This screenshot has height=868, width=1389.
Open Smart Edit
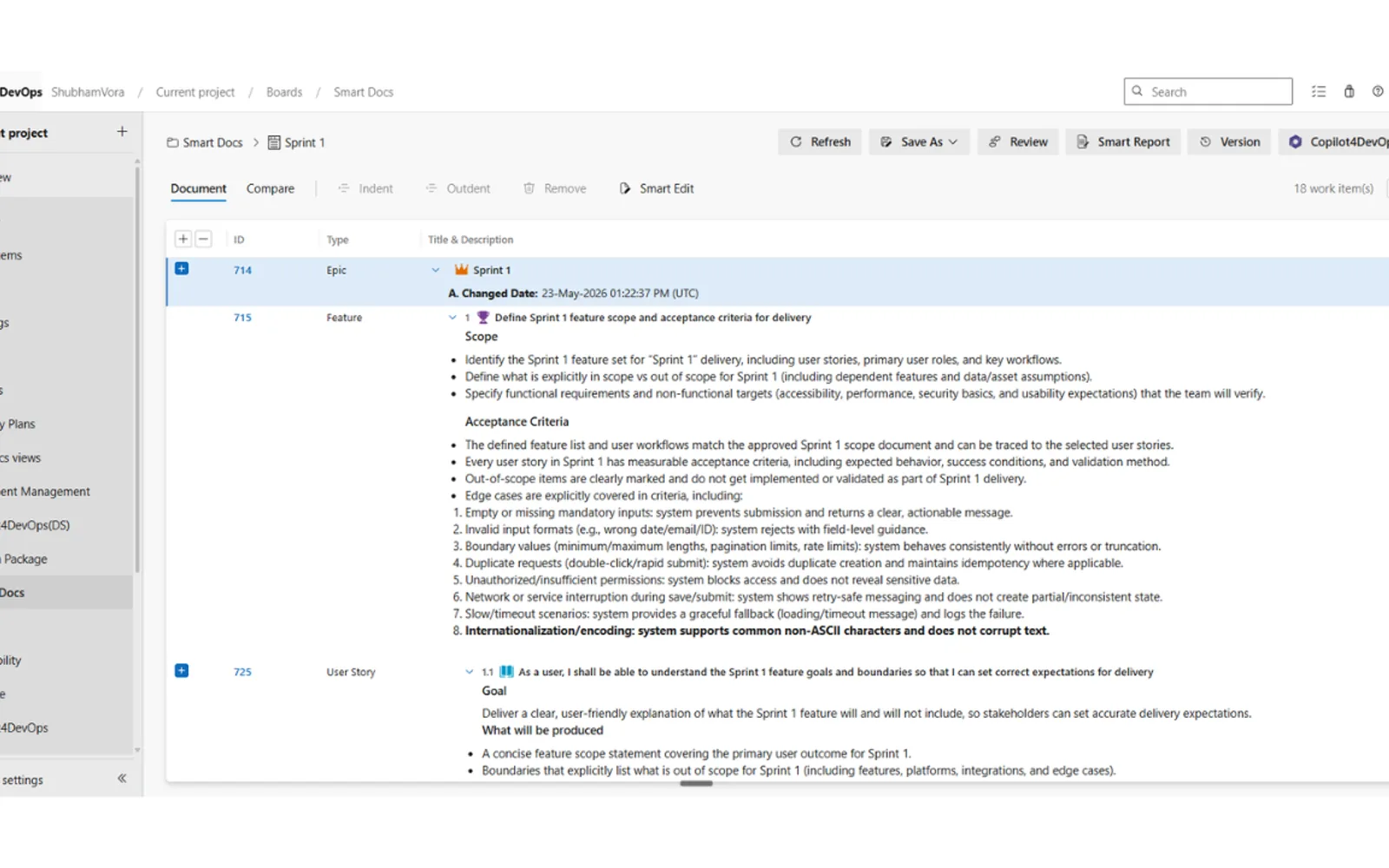656,188
